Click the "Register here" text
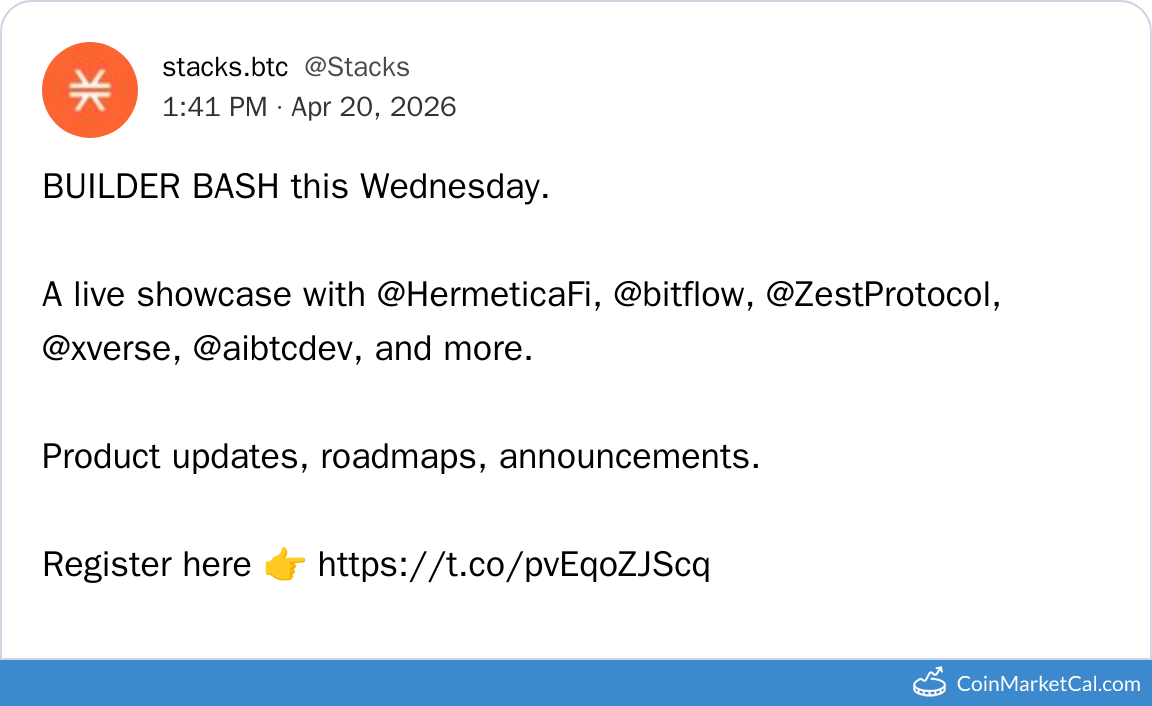 [x=146, y=565]
